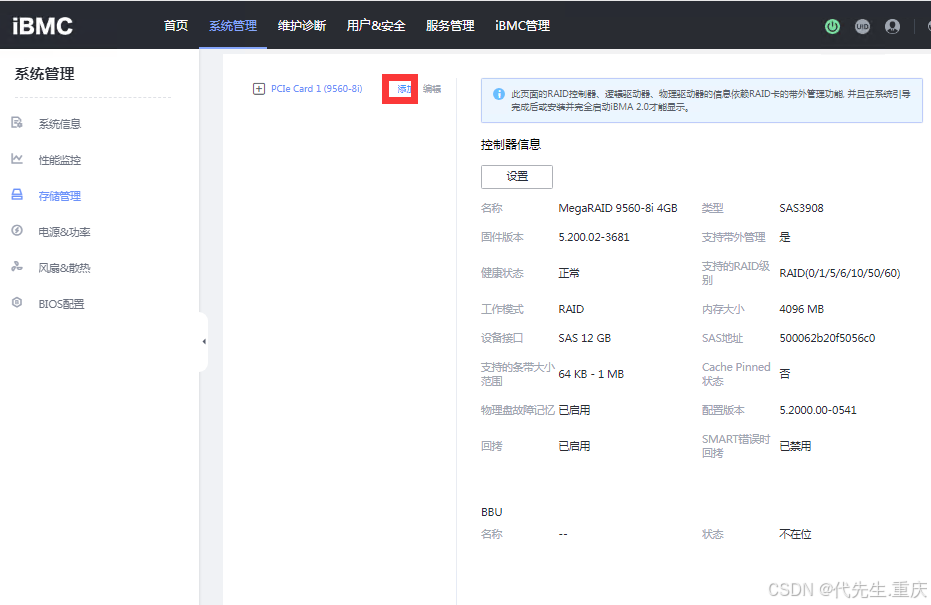
Task: Click the BIOS配置 hexagon icon
Action: click(x=17, y=303)
